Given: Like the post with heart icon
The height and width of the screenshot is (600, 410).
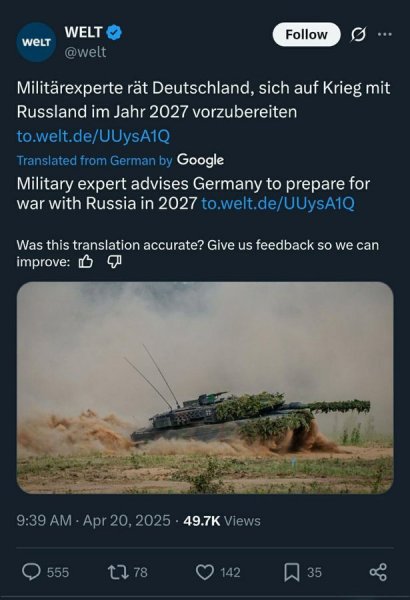Looking at the screenshot, I should [205, 572].
